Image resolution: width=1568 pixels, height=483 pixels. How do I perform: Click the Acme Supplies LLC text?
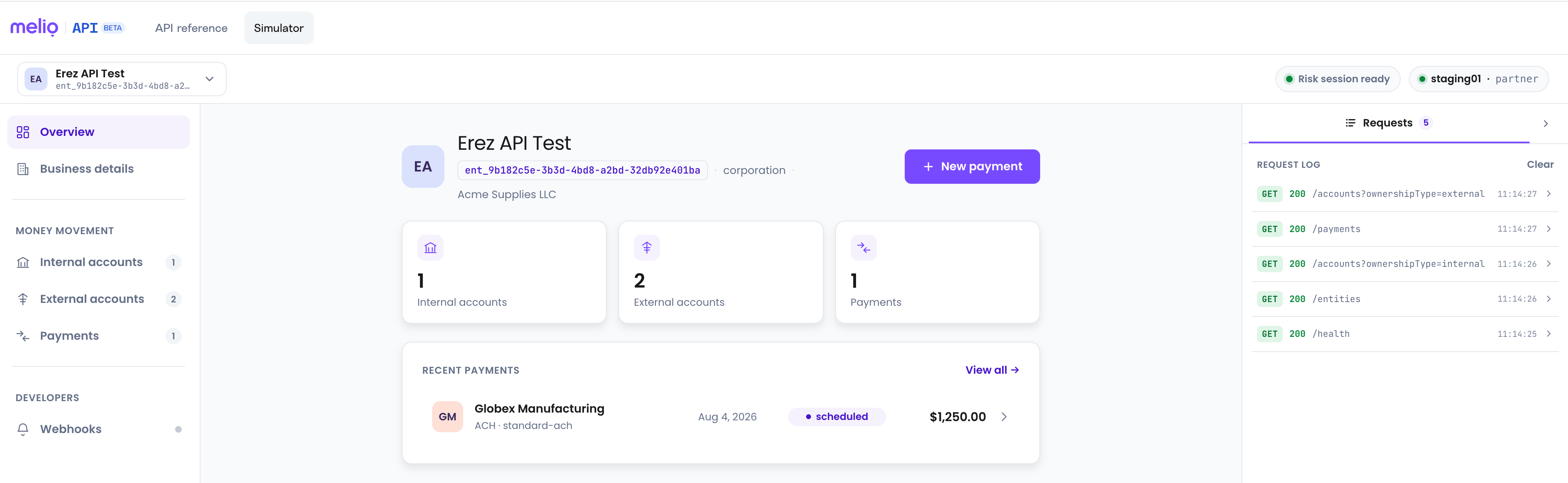(x=507, y=194)
